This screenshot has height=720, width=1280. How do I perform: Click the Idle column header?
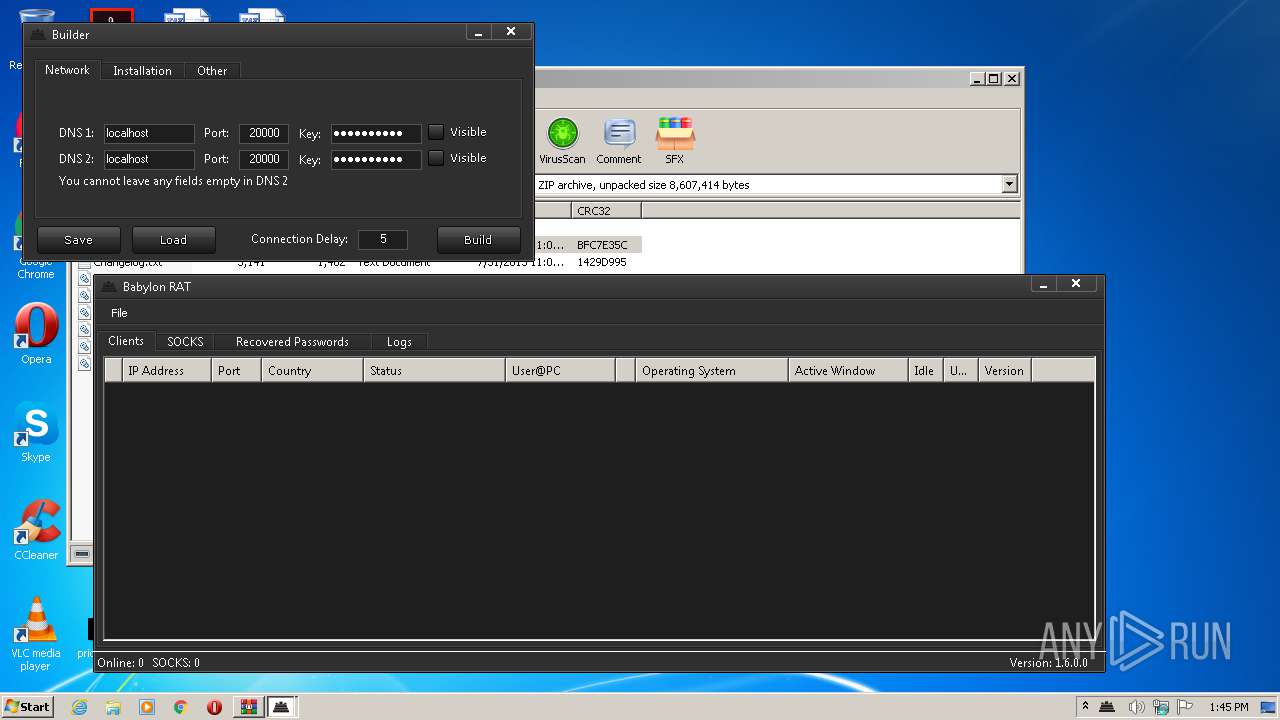925,370
